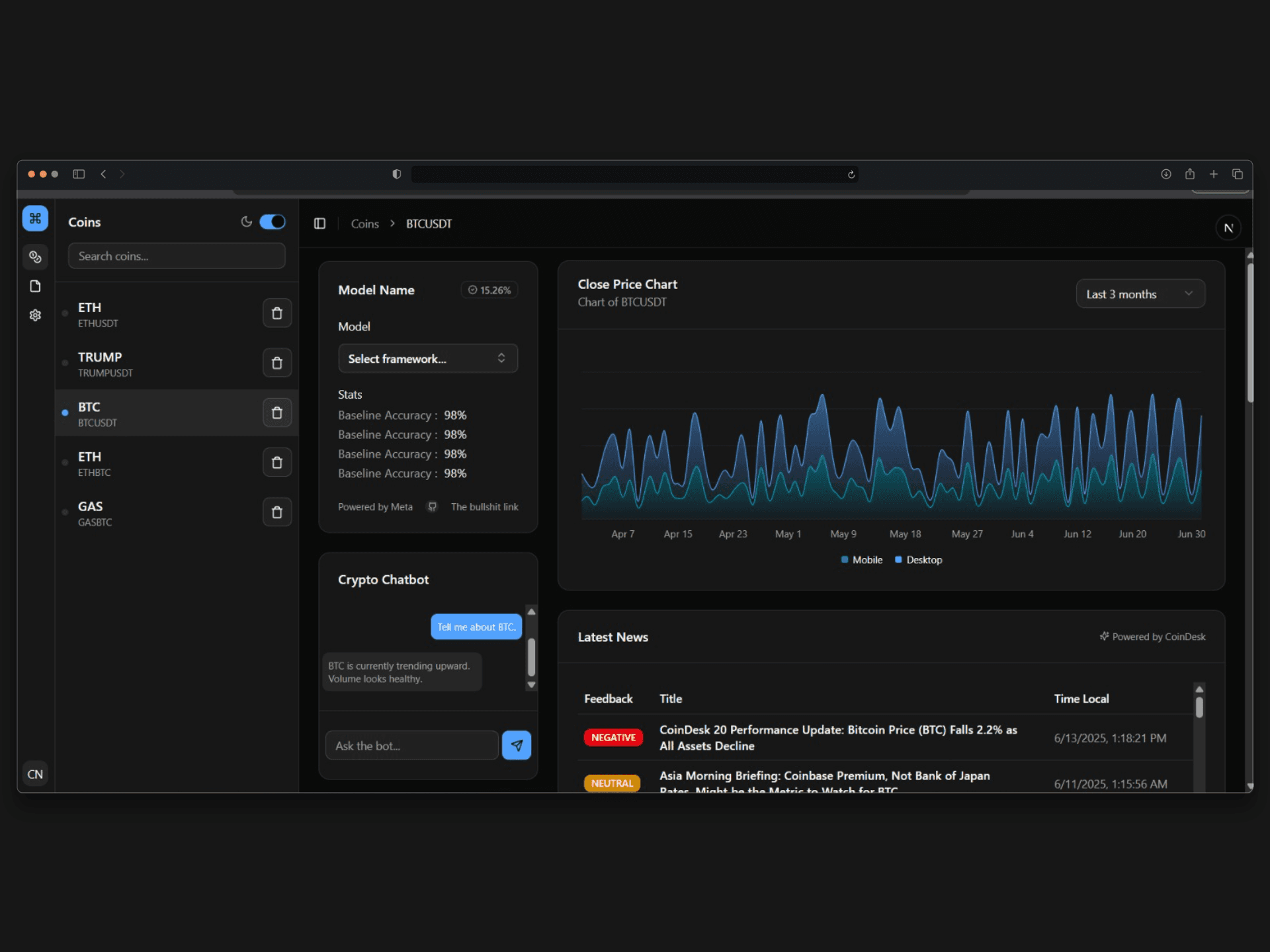Viewport: 1270px width, 952px height.
Task: Delete the GASBTC coin with its trash icon
Action: (x=277, y=512)
